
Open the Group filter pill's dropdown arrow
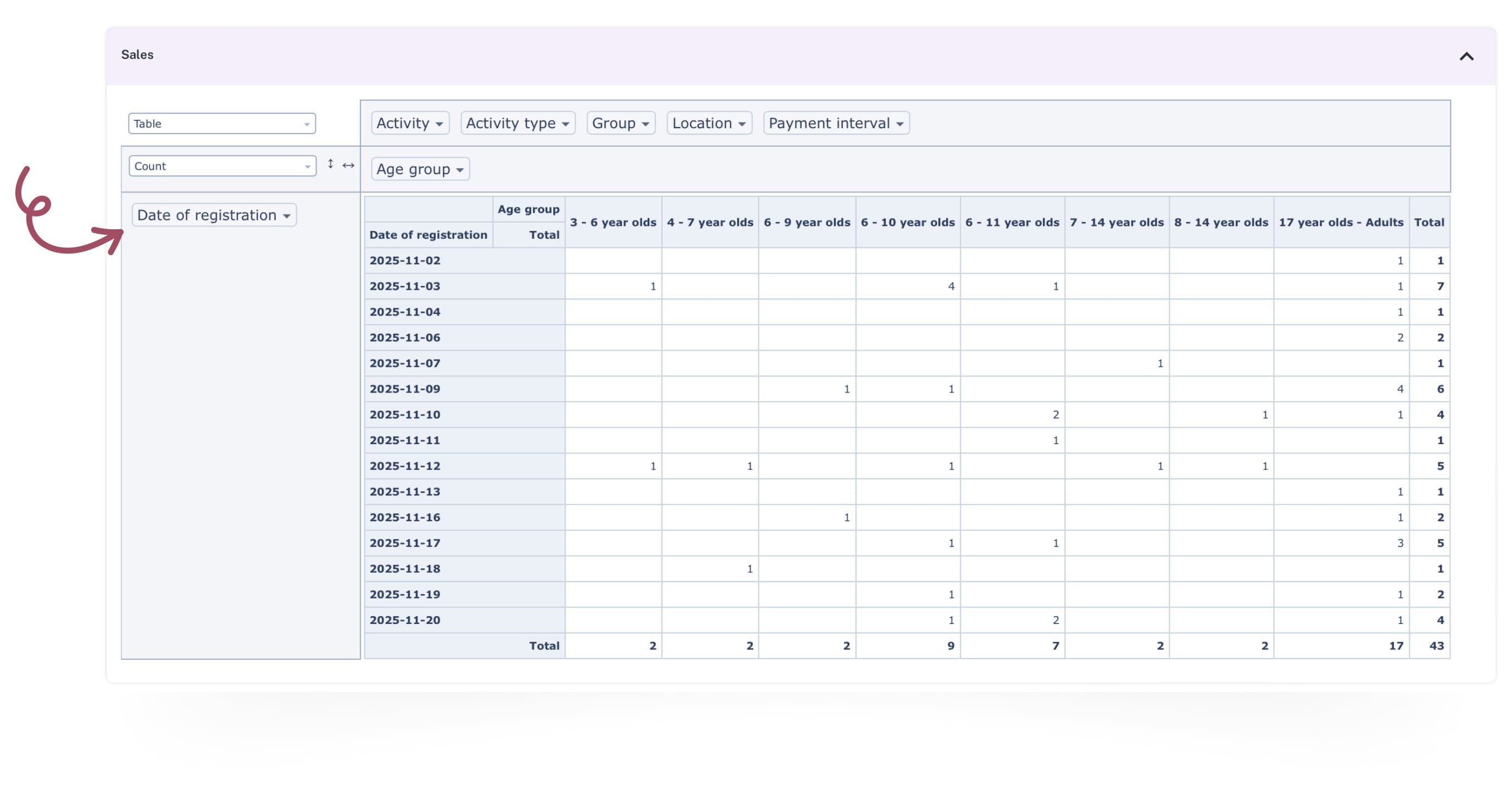coord(646,123)
